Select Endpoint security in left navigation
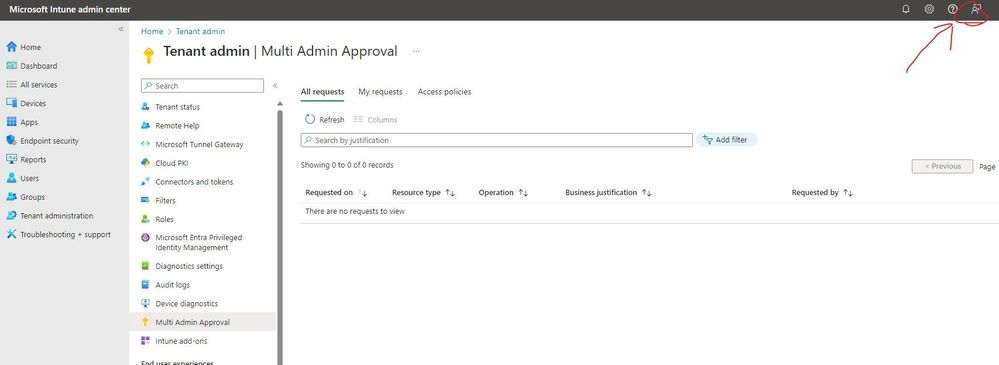 point(50,141)
